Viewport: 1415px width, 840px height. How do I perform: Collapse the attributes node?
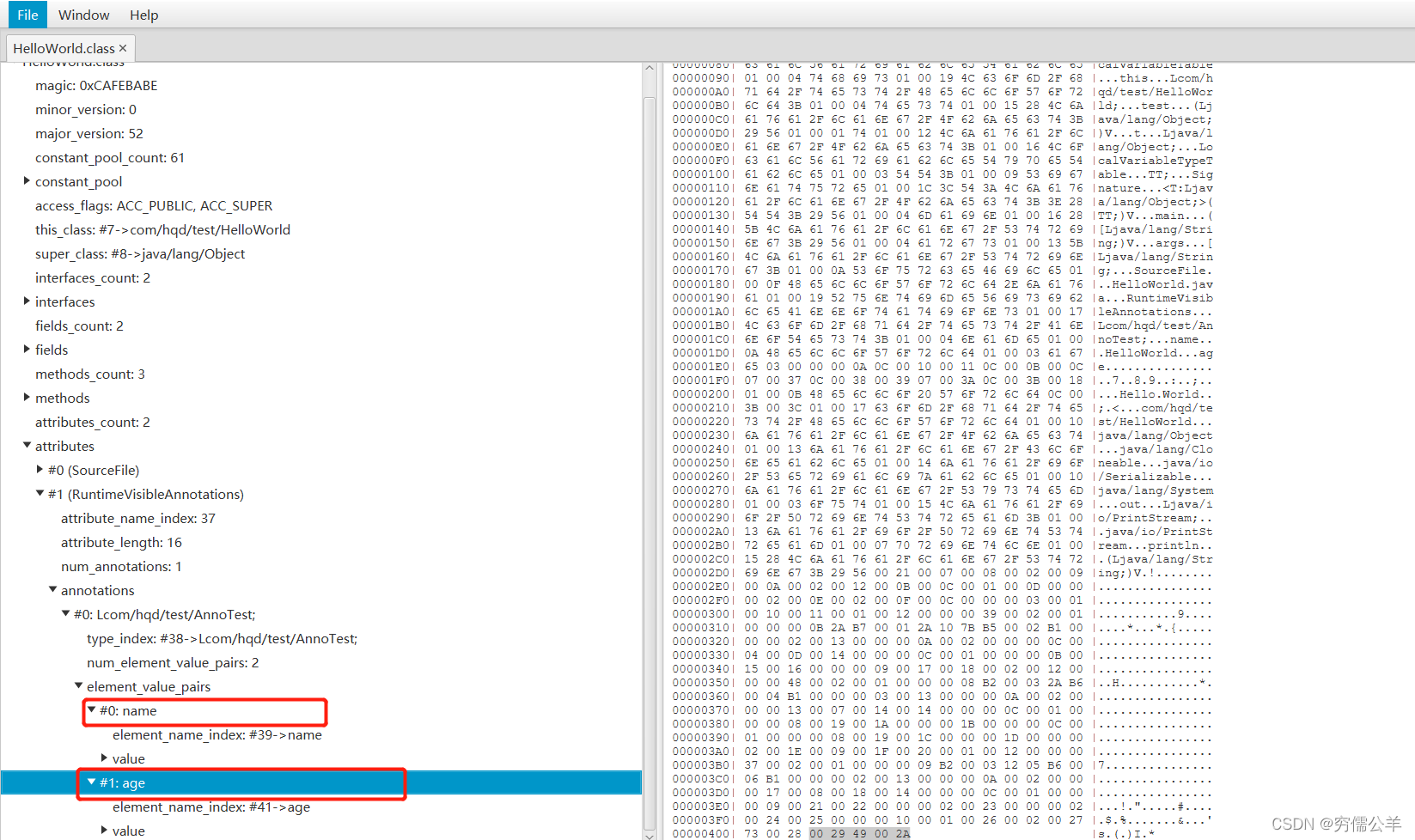tap(27, 446)
